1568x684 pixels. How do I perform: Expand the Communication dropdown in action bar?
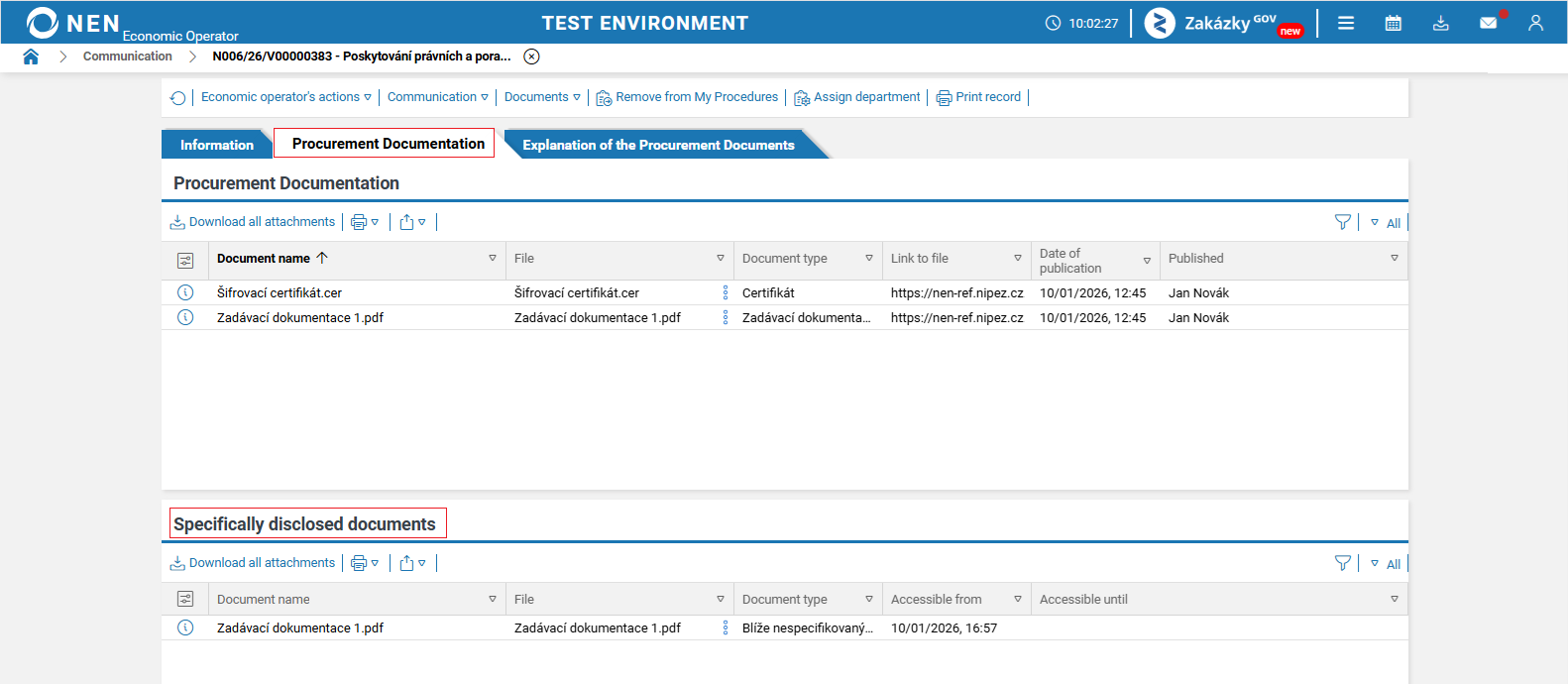pos(438,97)
